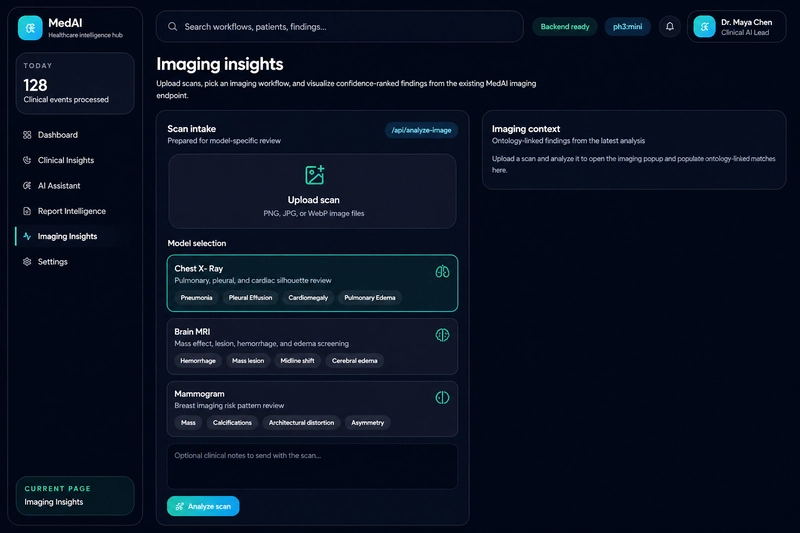Click the Analyze scan button
800x533 pixels.
203,506
